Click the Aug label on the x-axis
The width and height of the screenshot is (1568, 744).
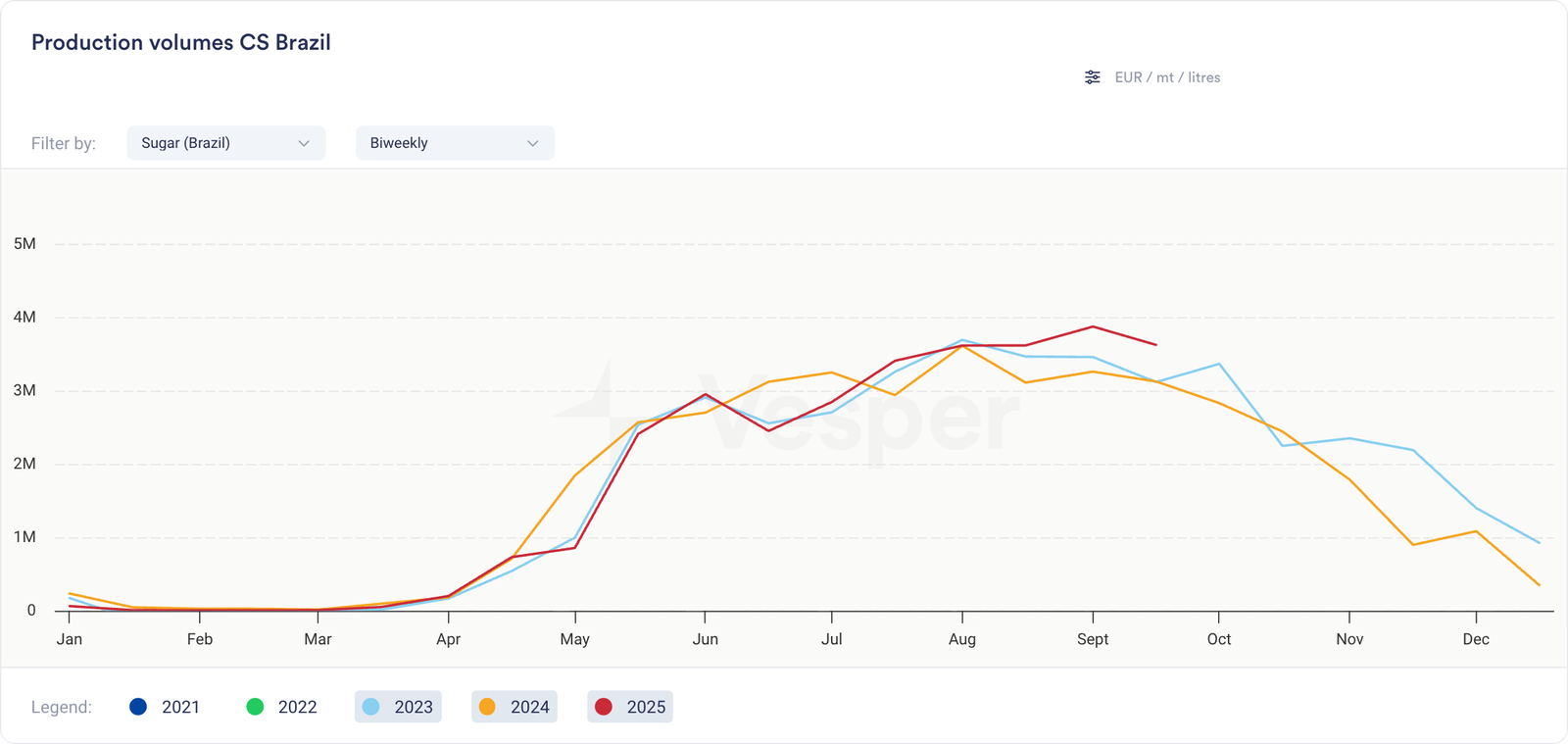pyautogui.click(x=962, y=639)
